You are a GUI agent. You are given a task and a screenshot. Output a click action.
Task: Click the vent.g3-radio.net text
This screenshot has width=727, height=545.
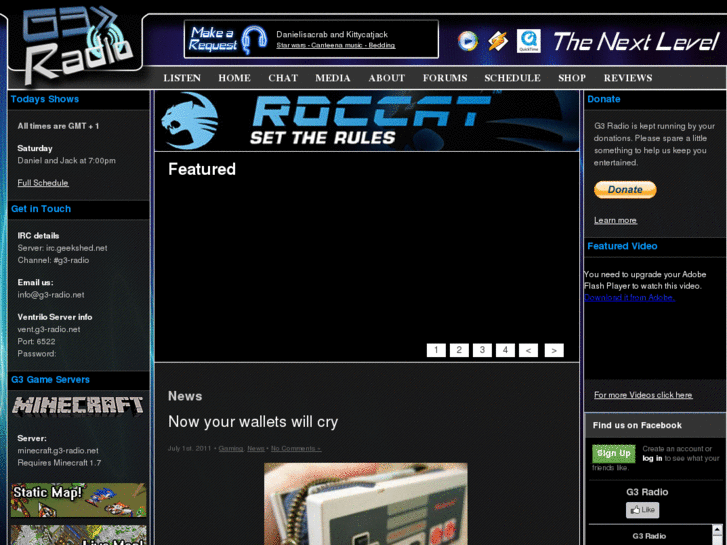[x=49, y=329]
